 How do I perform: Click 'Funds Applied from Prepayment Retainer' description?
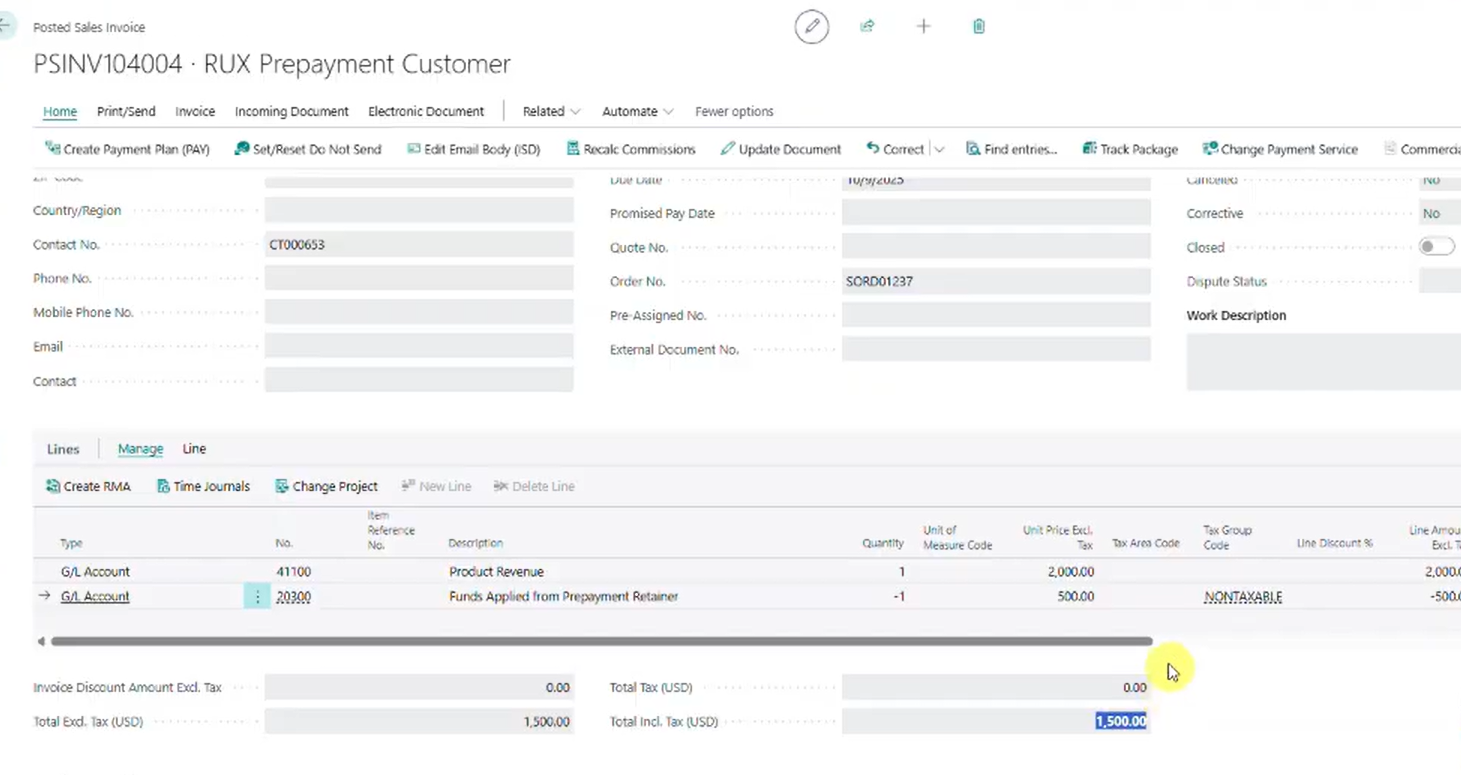(563, 597)
